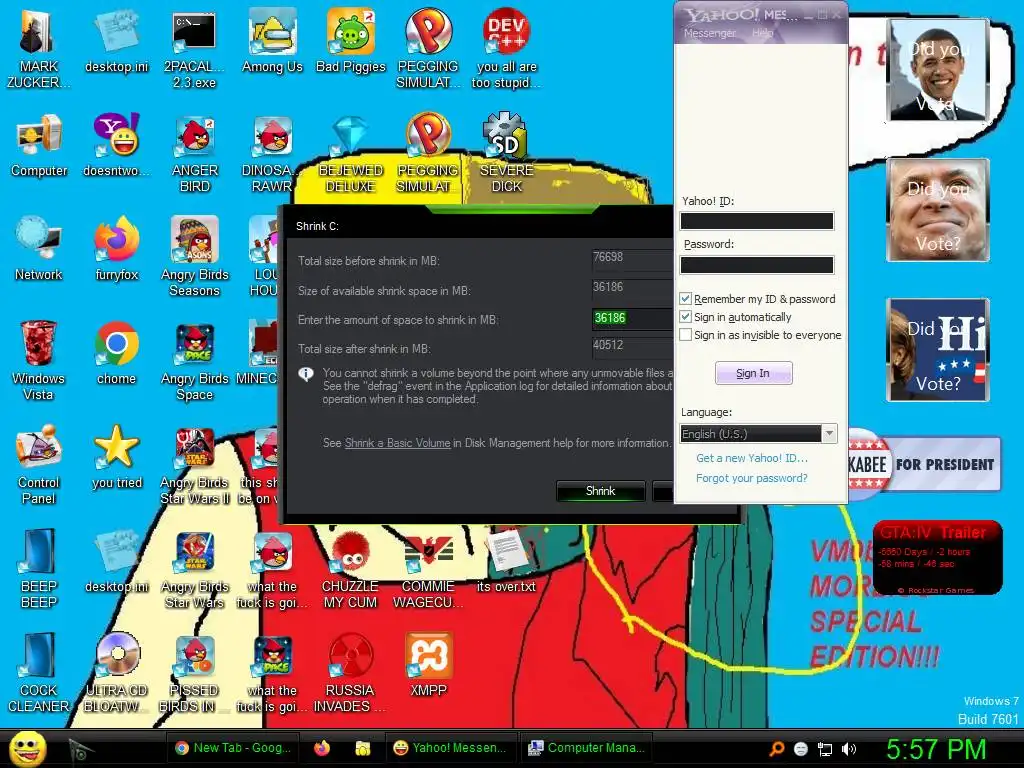The width and height of the screenshot is (1024, 768).
Task: Select the its over.txt file icon
Action: tap(507, 561)
